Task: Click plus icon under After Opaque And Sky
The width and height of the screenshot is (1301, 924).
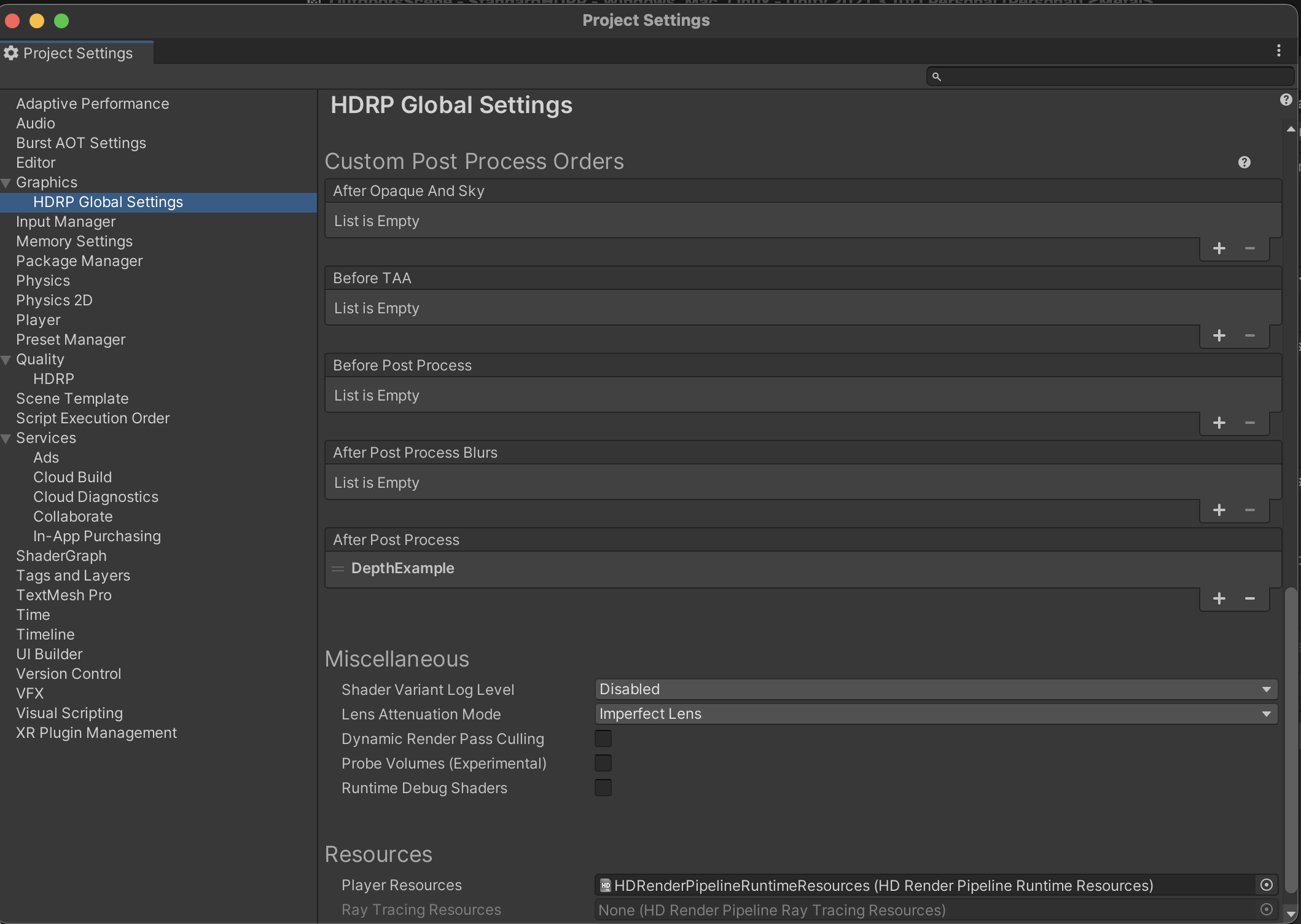Action: [x=1219, y=249]
